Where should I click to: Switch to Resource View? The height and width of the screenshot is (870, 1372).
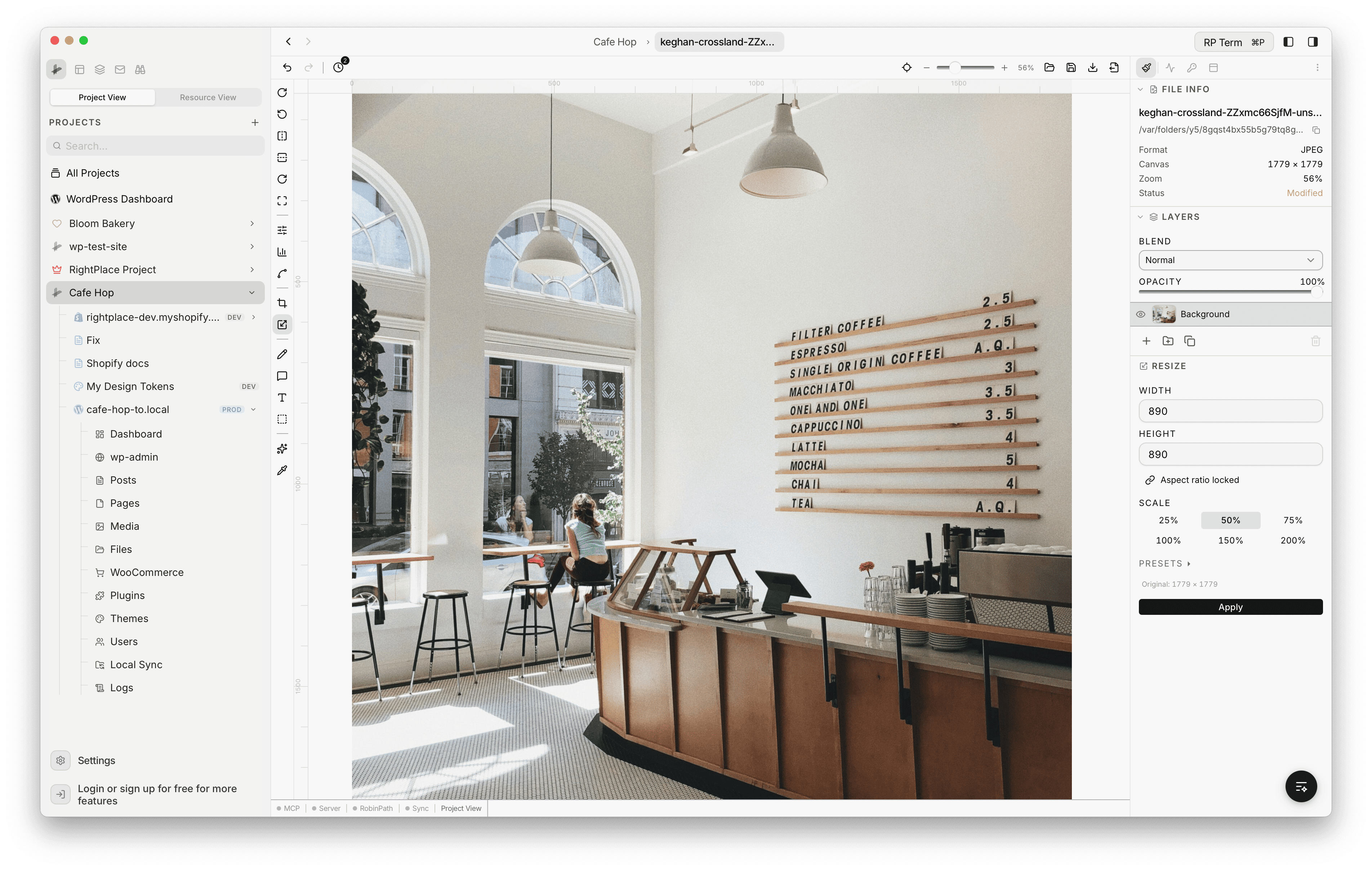[x=208, y=97]
